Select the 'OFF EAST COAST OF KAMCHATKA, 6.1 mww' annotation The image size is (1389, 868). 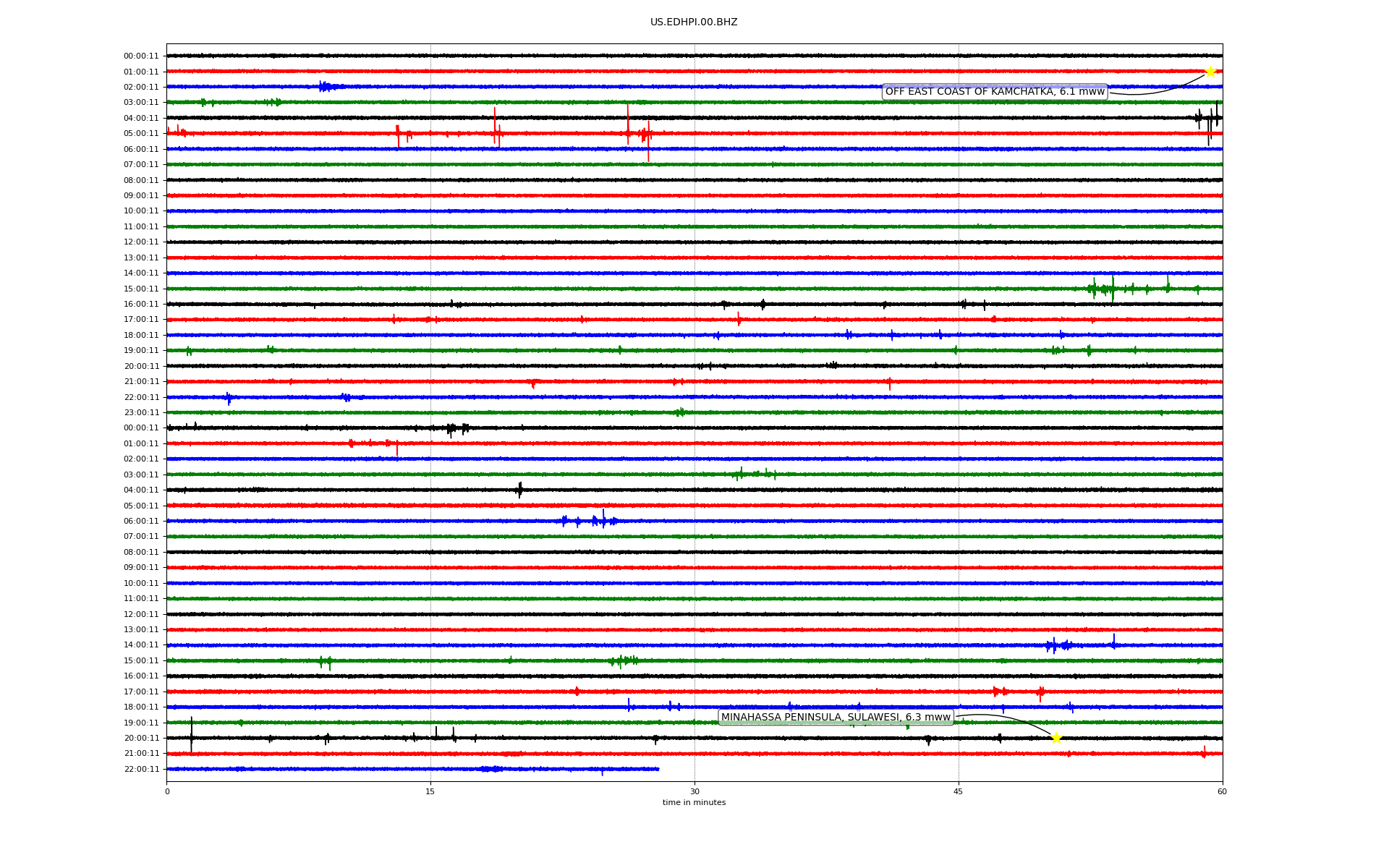click(995, 92)
